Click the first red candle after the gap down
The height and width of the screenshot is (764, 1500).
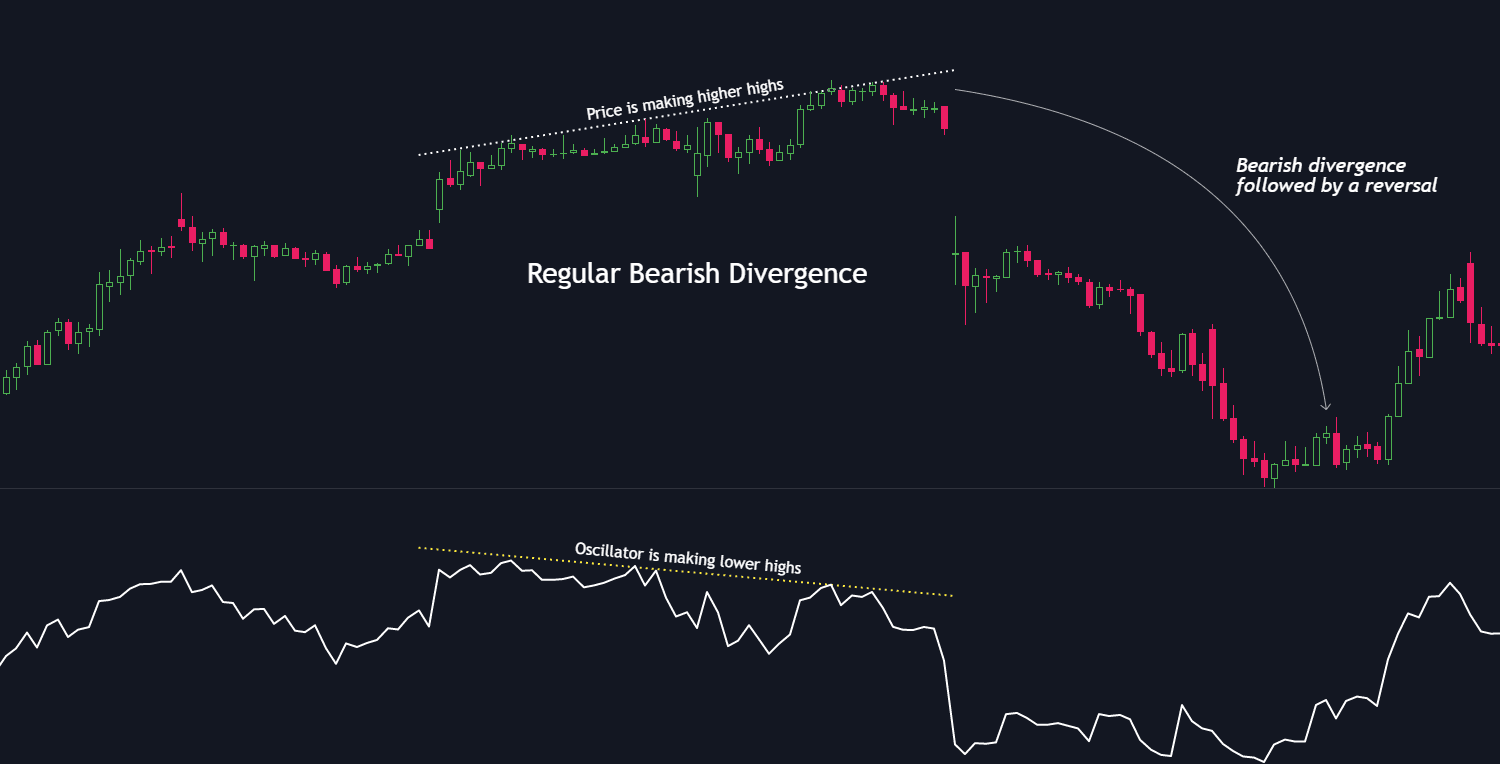pyautogui.click(x=965, y=269)
